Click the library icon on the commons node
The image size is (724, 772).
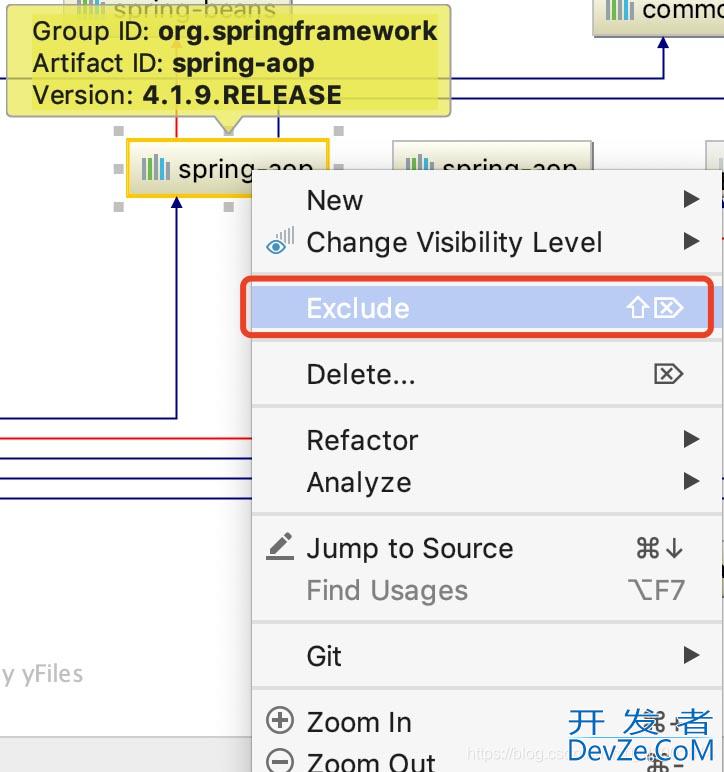pos(619,10)
